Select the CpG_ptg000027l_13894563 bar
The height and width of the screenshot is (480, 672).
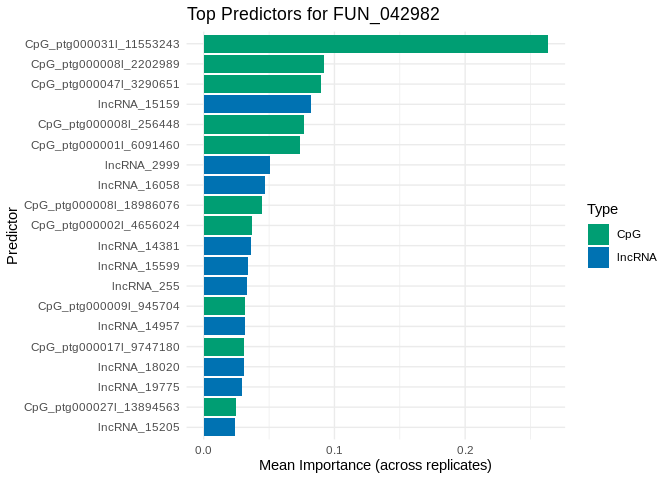coord(219,407)
